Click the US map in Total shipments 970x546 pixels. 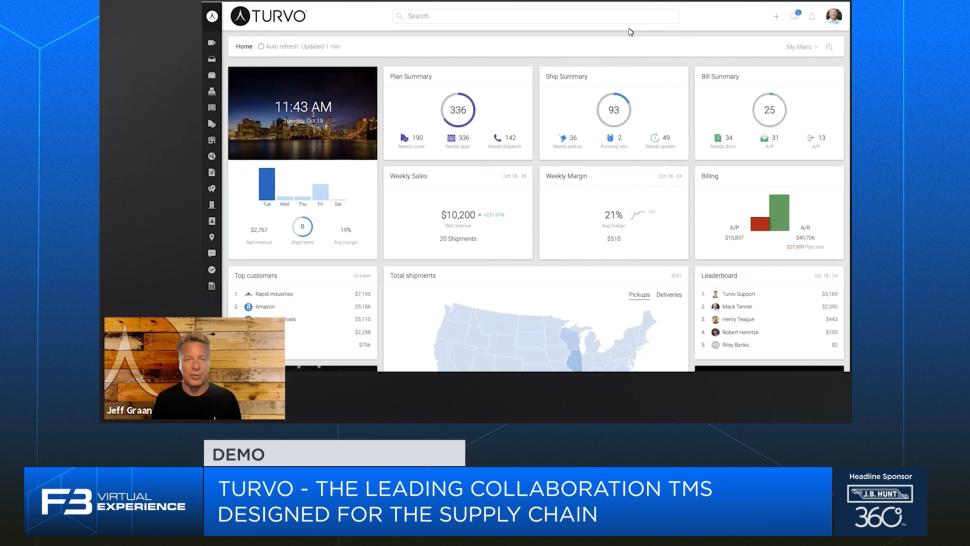point(544,337)
